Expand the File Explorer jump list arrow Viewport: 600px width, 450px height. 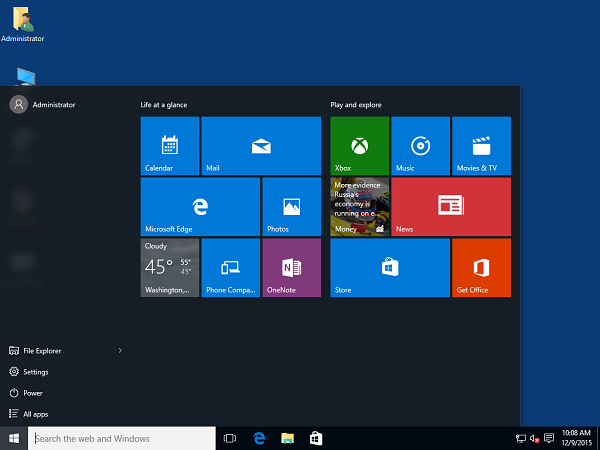pyautogui.click(x=120, y=351)
